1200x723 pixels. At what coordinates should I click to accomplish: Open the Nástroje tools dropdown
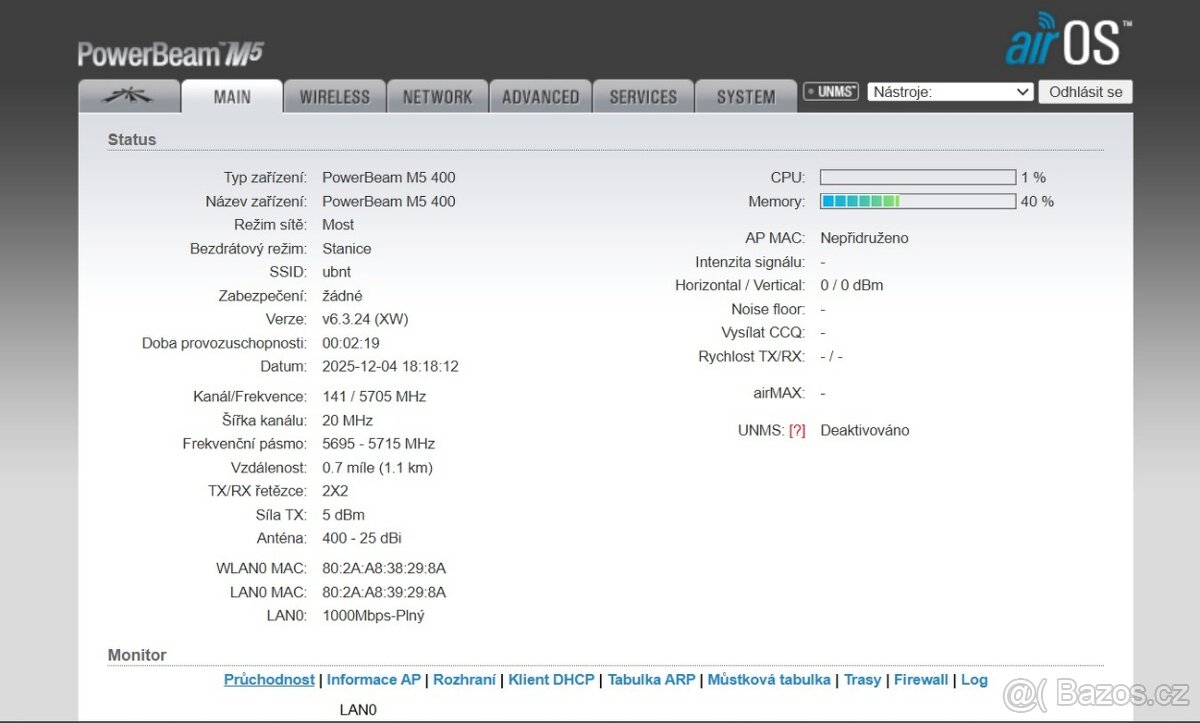(950, 92)
